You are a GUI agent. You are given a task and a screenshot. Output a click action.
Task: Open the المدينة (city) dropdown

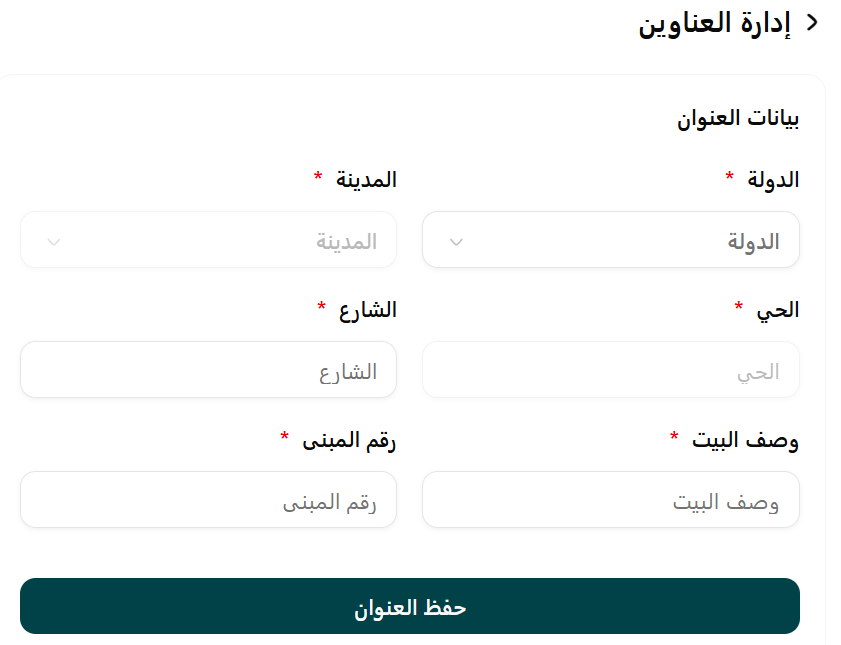(x=207, y=239)
